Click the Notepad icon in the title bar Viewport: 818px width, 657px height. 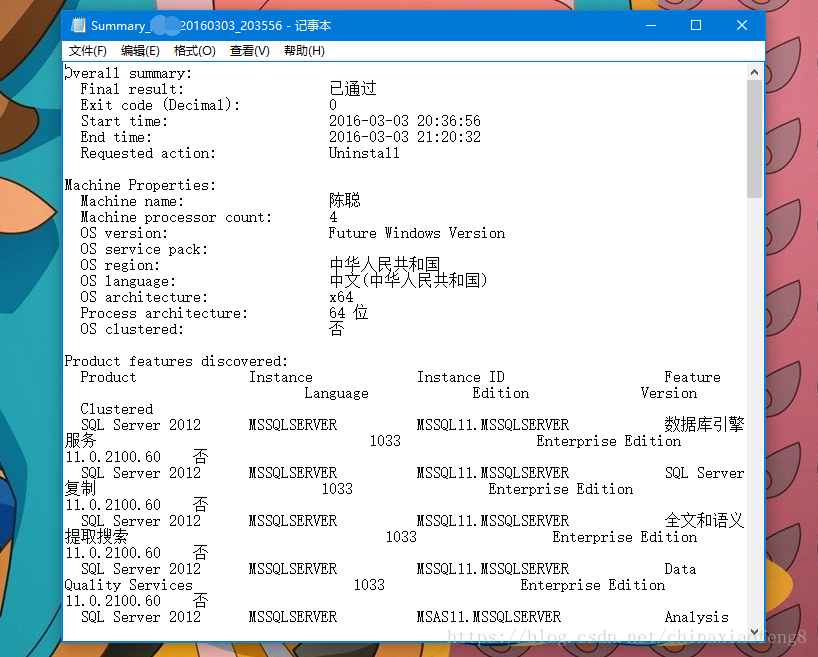pos(78,25)
